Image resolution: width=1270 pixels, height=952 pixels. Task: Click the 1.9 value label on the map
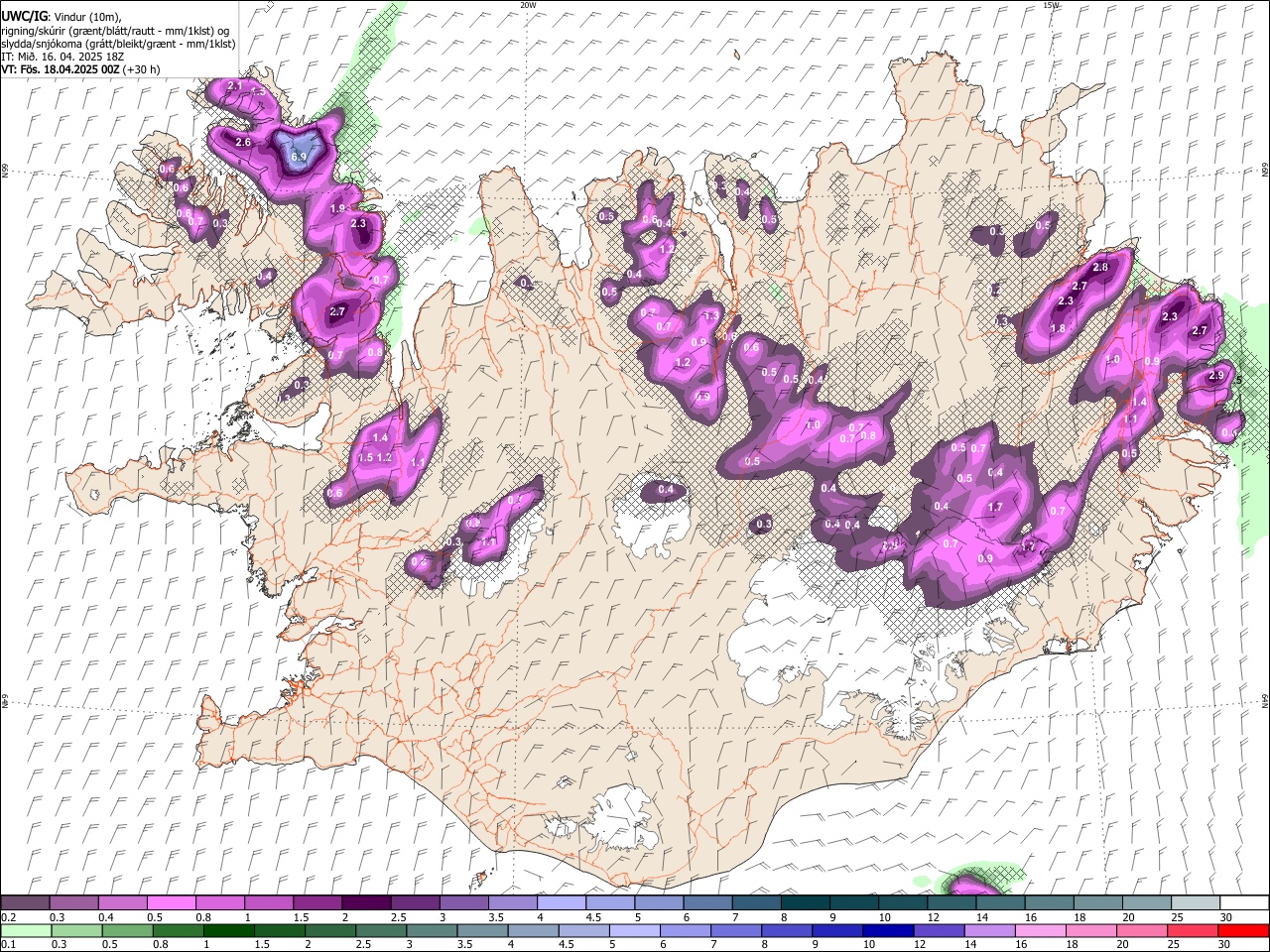337,208
